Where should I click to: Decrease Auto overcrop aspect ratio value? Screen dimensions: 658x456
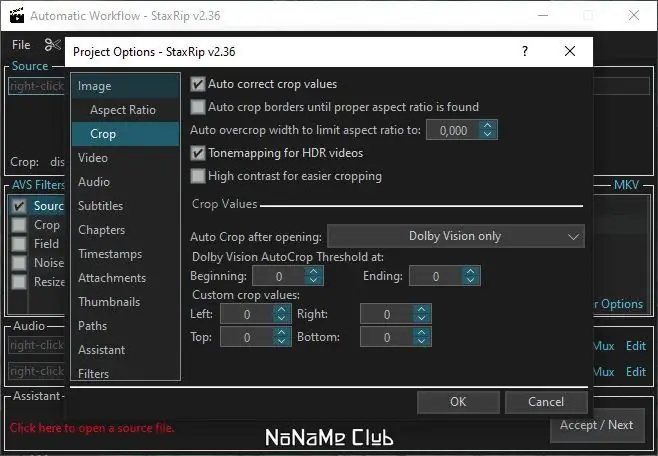point(487,134)
